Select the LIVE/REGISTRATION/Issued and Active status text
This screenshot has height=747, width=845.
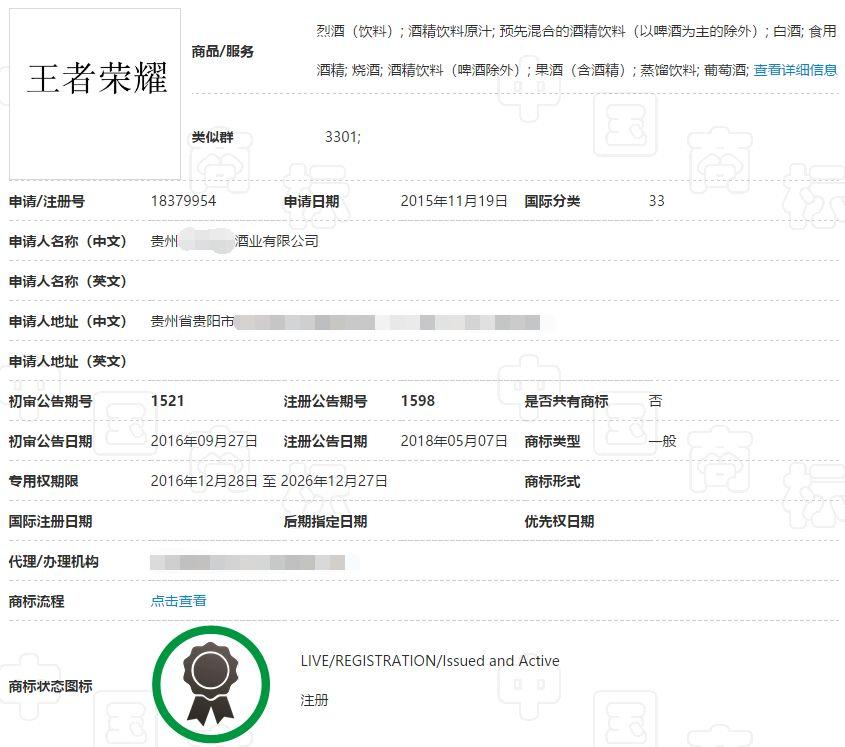tap(430, 661)
